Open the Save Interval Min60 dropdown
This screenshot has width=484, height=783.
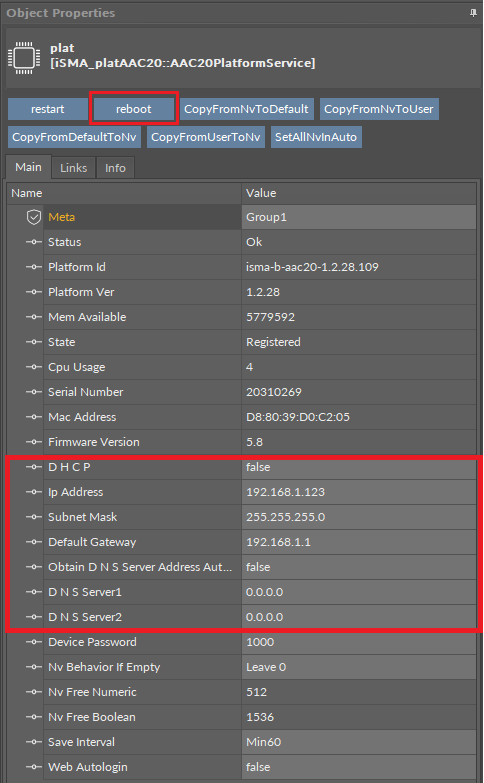(359, 742)
